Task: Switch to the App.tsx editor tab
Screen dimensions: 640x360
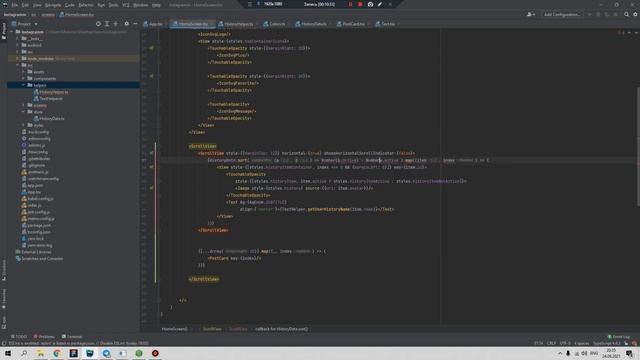Action: click(x=154, y=24)
